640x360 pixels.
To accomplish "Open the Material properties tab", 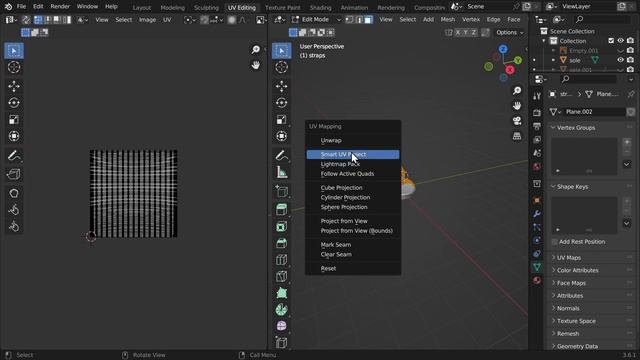I will (x=537, y=280).
